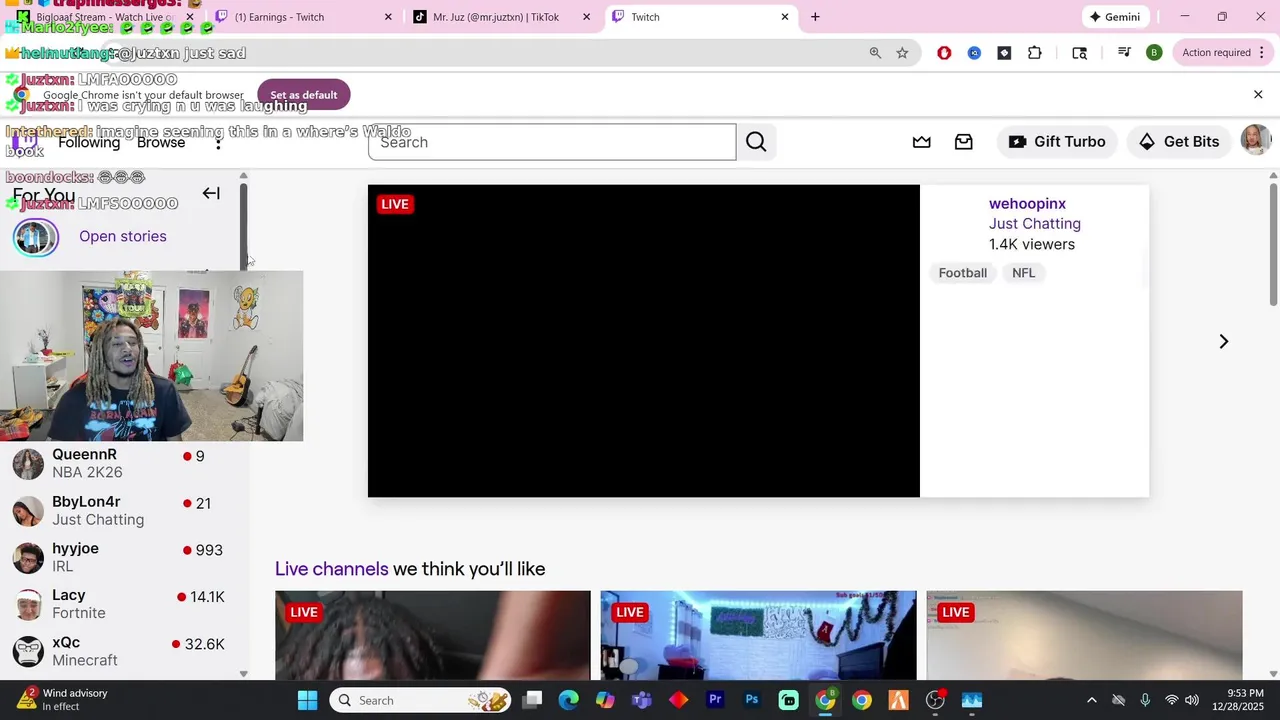Open the blue-lit room live thumbnail
The image size is (1280, 720).
pyautogui.click(x=758, y=635)
